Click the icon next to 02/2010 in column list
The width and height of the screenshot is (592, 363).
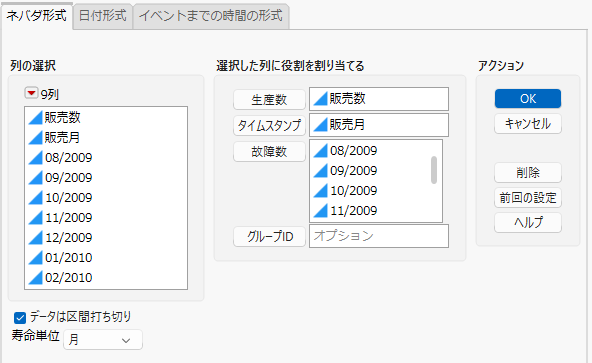[x=35, y=278]
